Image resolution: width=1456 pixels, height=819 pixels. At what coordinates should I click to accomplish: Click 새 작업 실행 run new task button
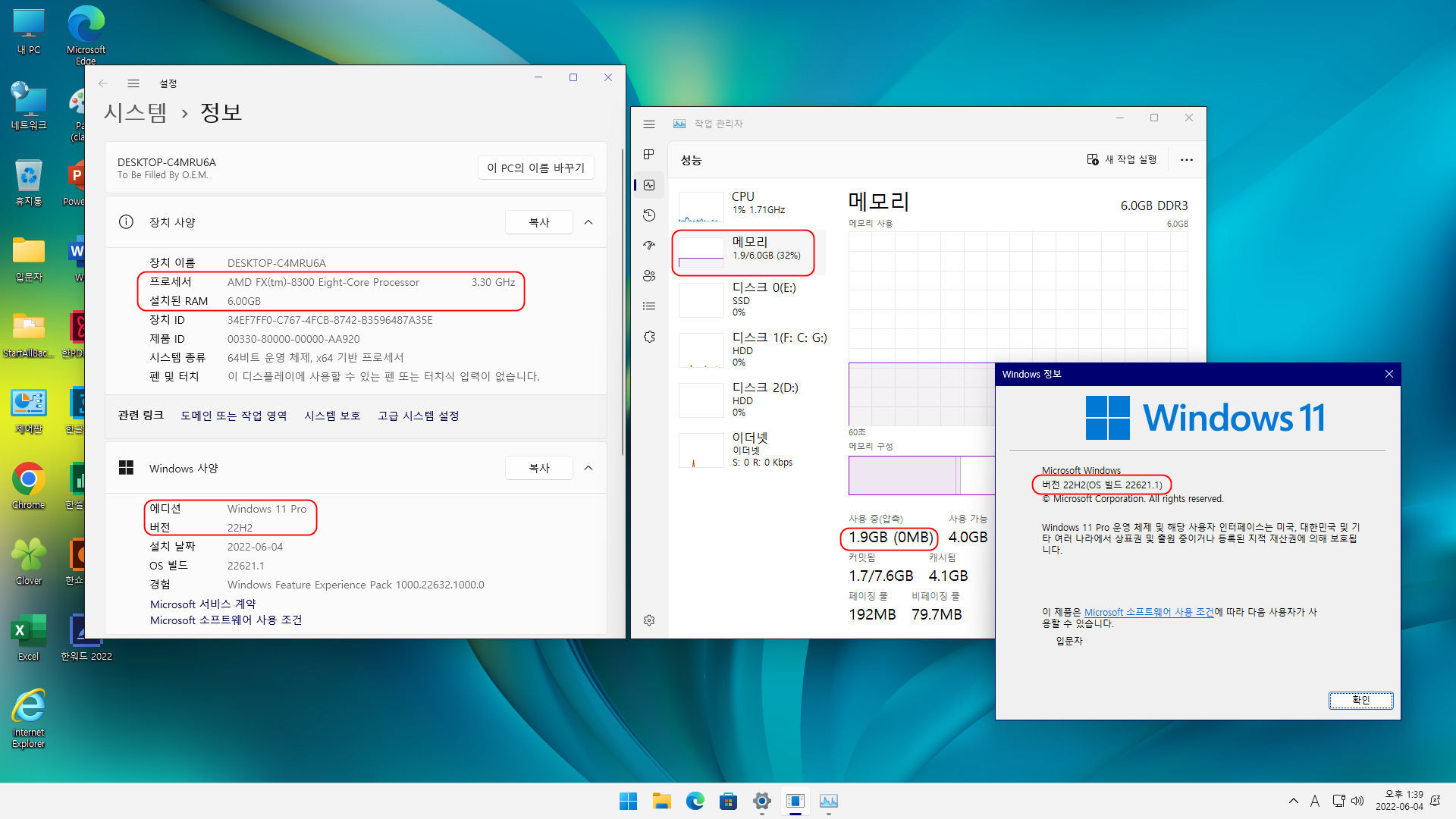[x=1122, y=159]
